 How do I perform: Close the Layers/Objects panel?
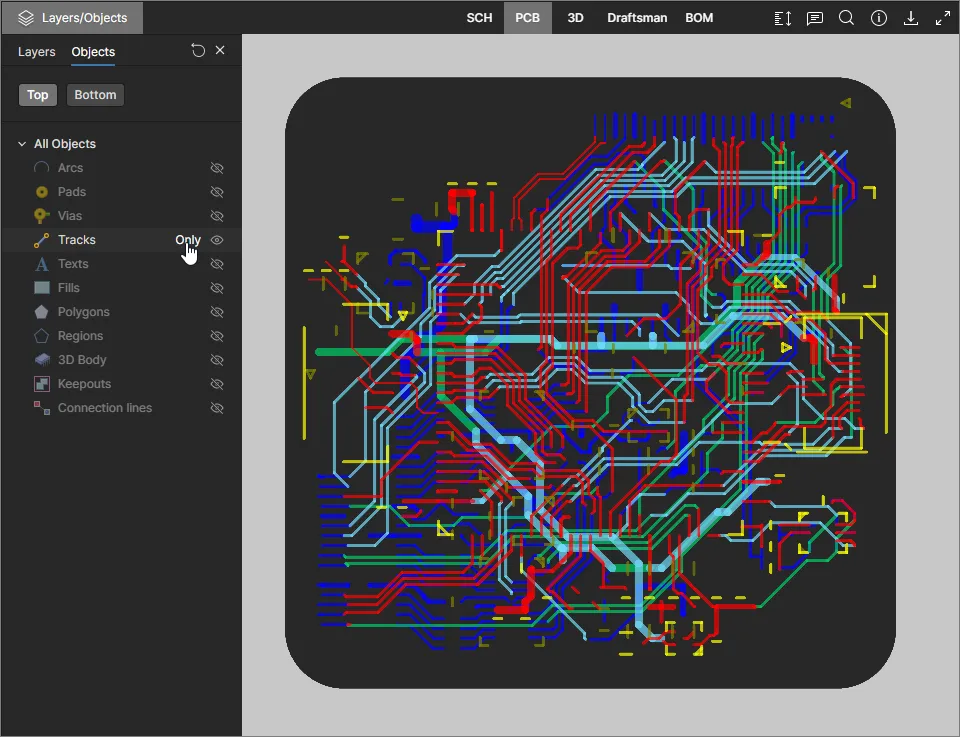[220, 51]
